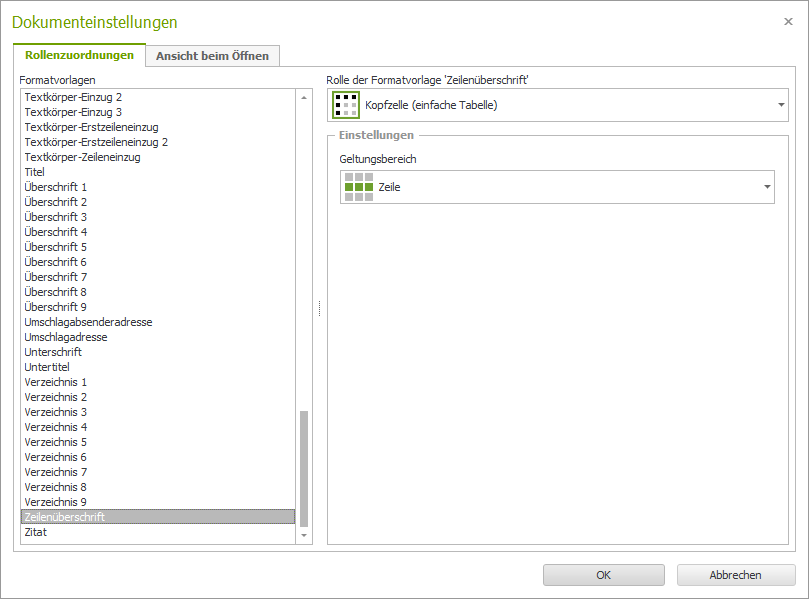Expand the Geltungsbereich dropdown arrow

click(767, 187)
